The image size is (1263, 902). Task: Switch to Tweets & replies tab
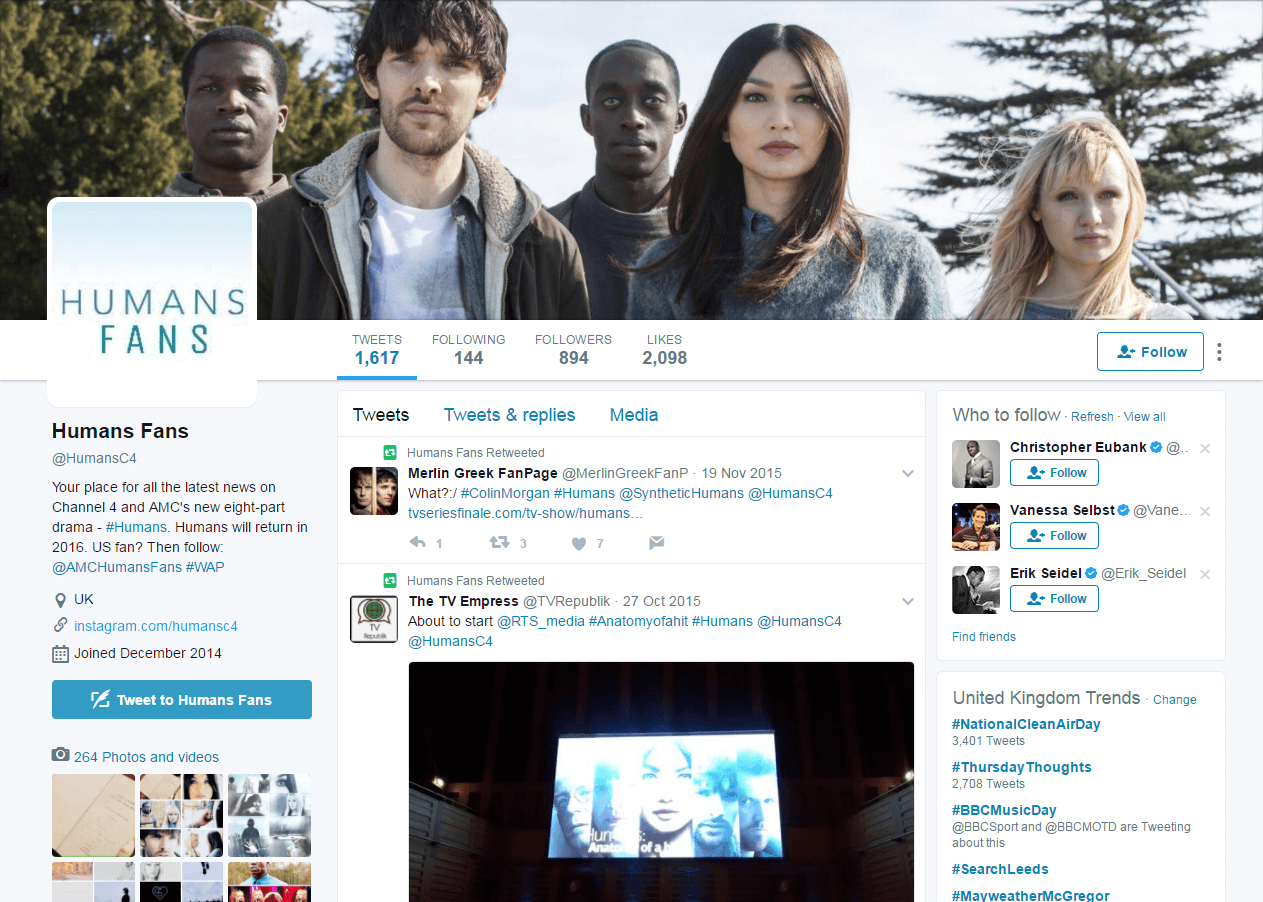509,415
